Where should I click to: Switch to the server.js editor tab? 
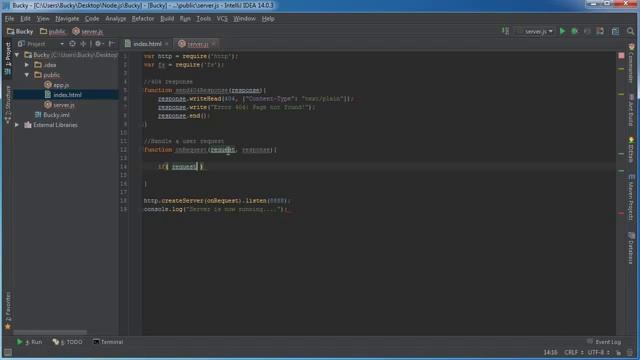(198, 44)
